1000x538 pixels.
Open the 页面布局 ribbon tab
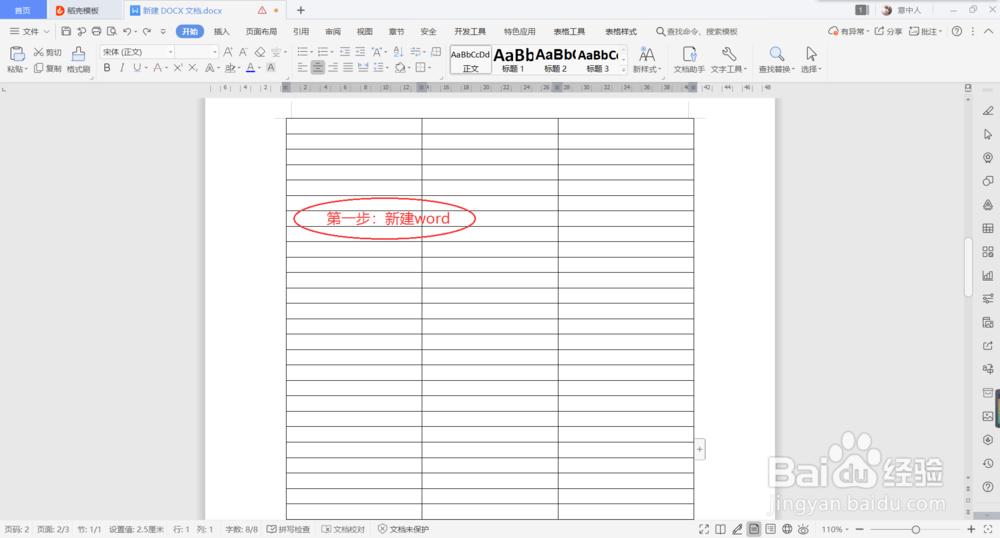click(x=261, y=31)
